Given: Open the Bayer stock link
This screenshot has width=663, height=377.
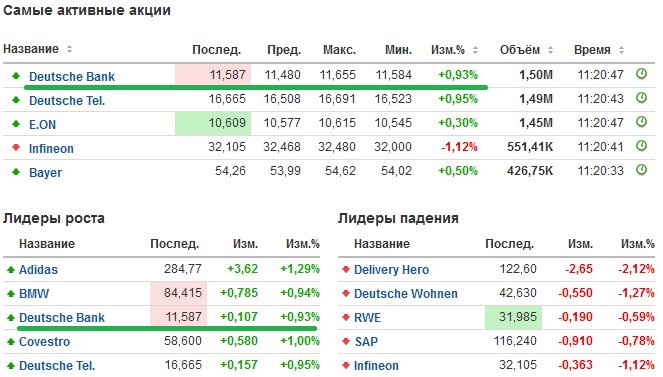Looking at the screenshot, I should 45,172.
